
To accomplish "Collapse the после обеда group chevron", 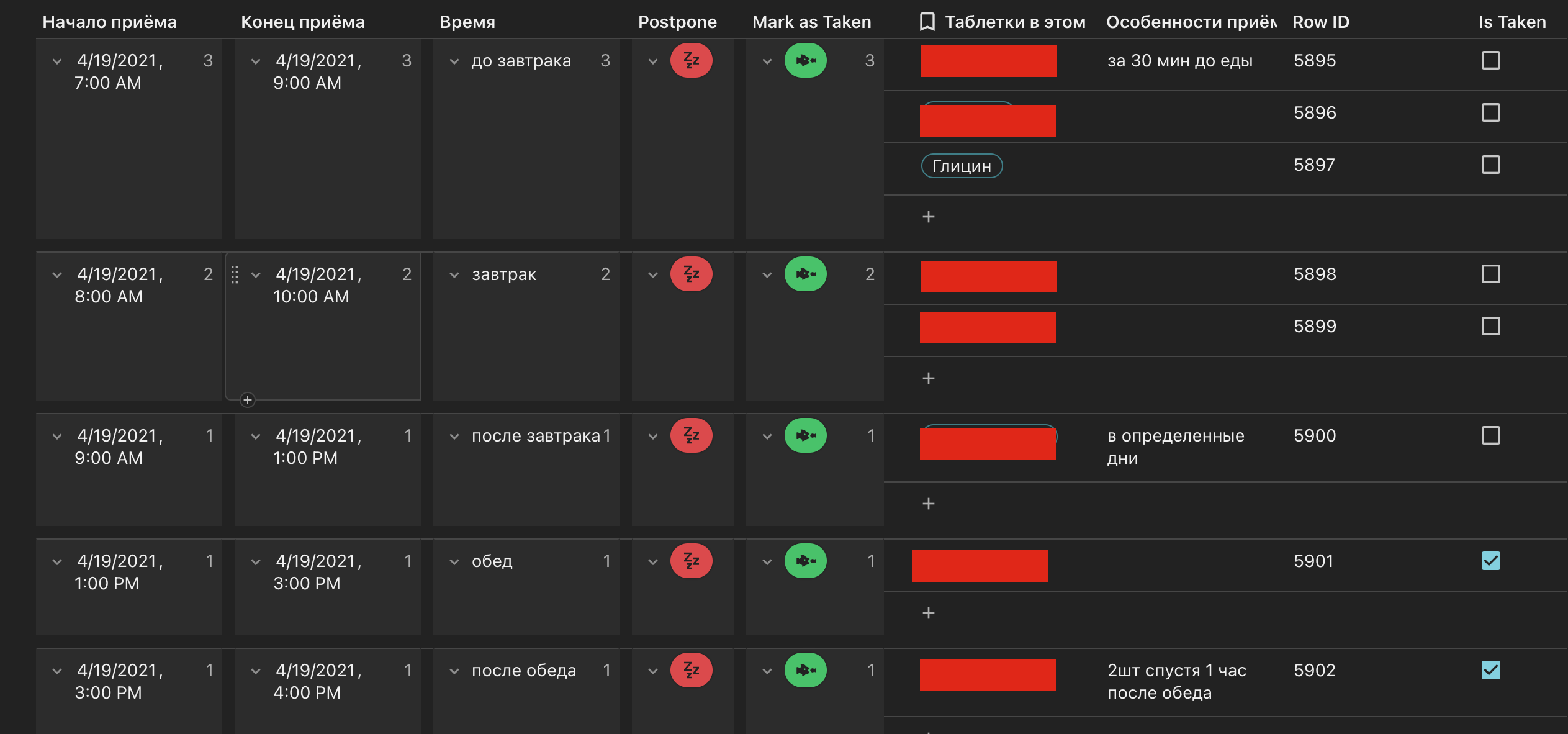I will click(454, 671).
